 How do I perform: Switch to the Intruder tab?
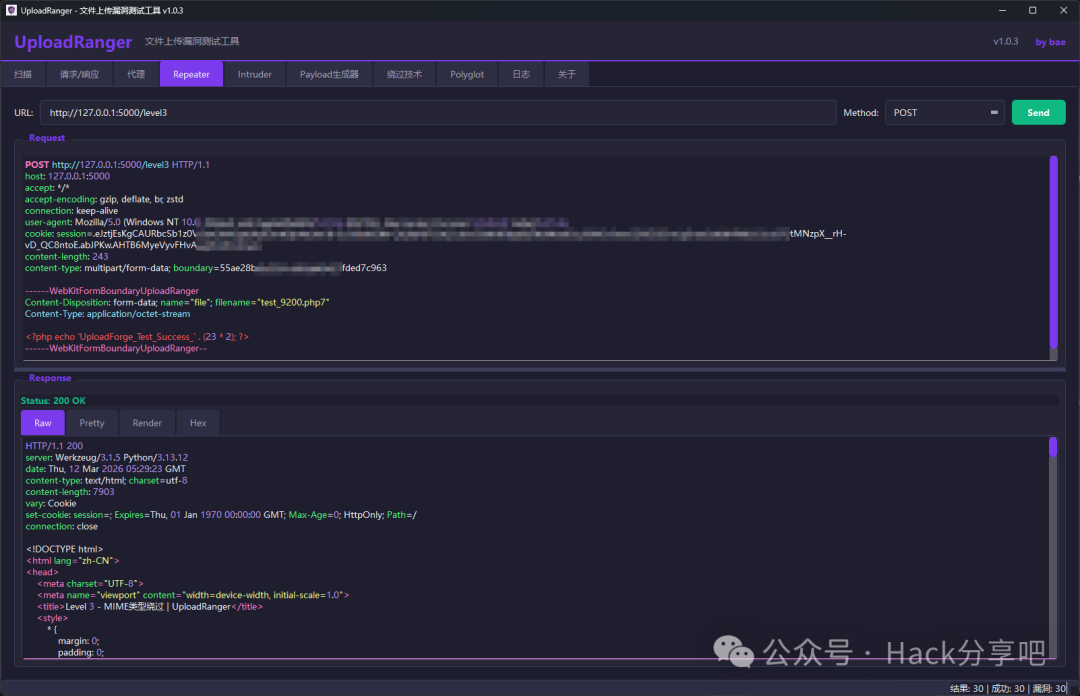(255, 74)
